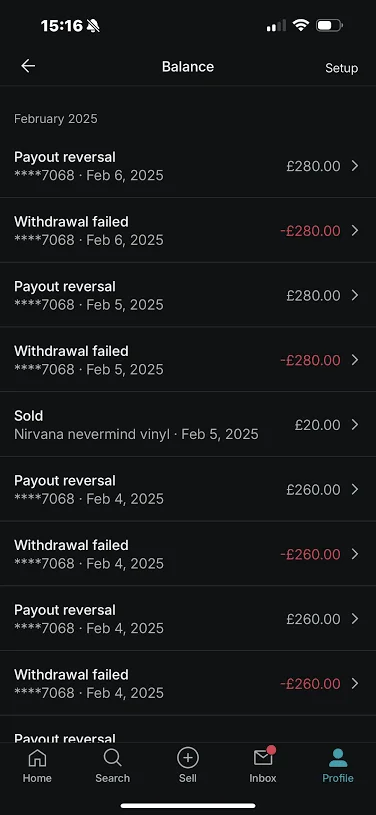Open the Profile person icon
The image size is (376, 815).
point(338,758)
